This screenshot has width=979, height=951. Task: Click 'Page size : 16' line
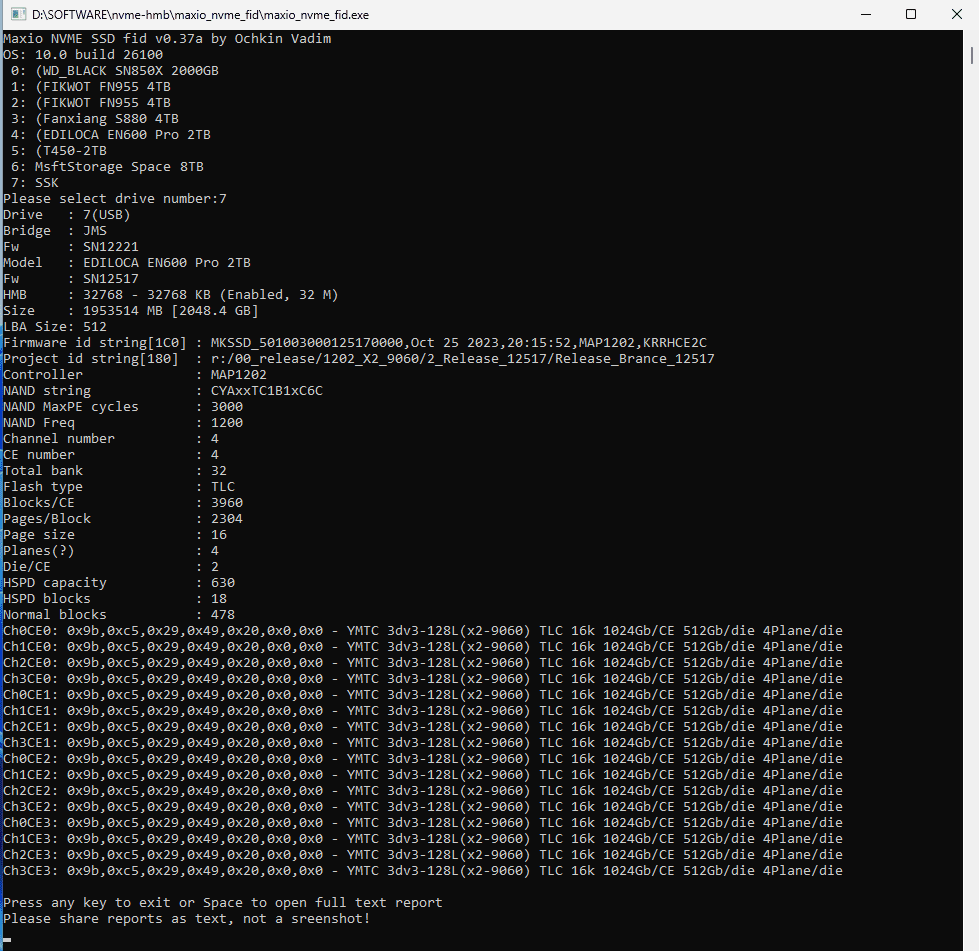click(115, 535)
